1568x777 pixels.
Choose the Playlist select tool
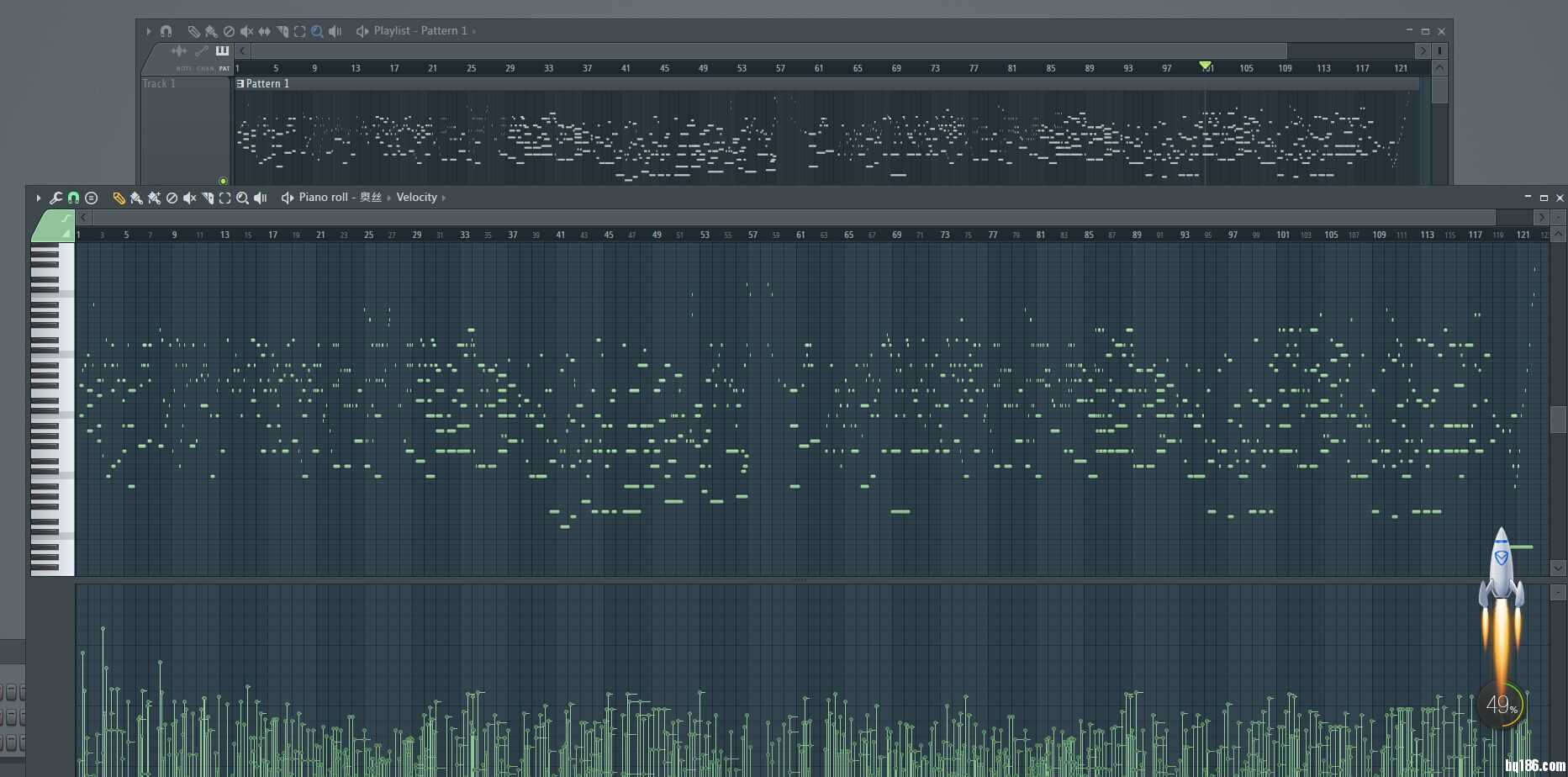(299, 31)
